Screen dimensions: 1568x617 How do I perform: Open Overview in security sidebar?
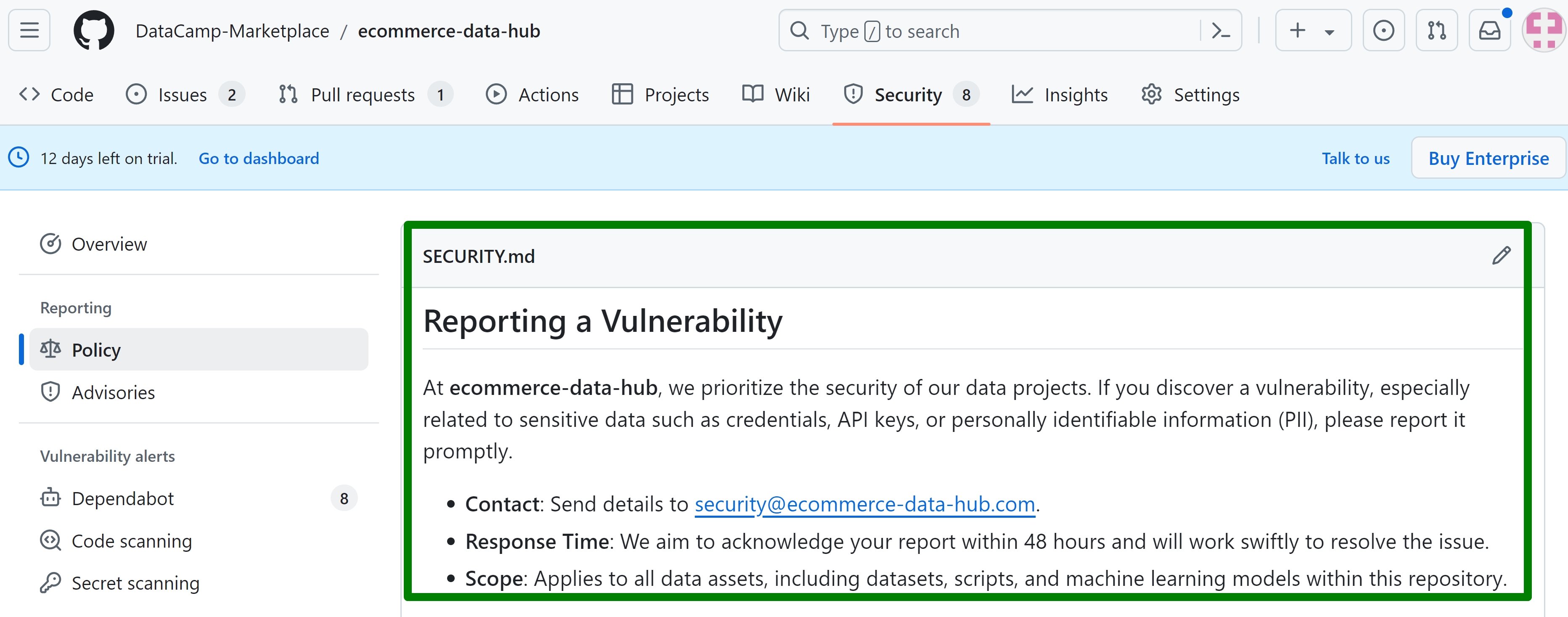tap(199, 244)
